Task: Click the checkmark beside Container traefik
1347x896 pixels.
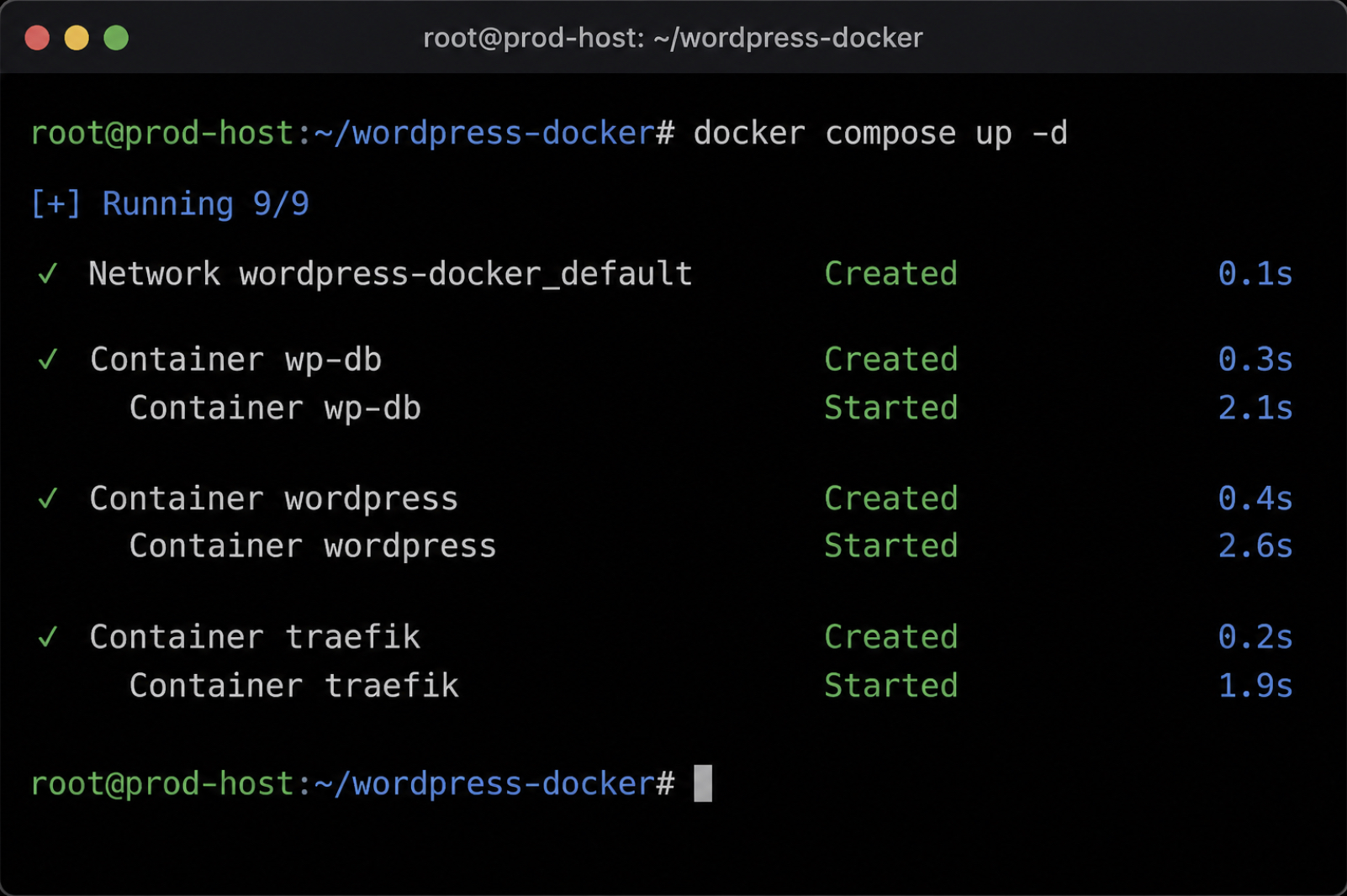Action: [x=48, y=637]
